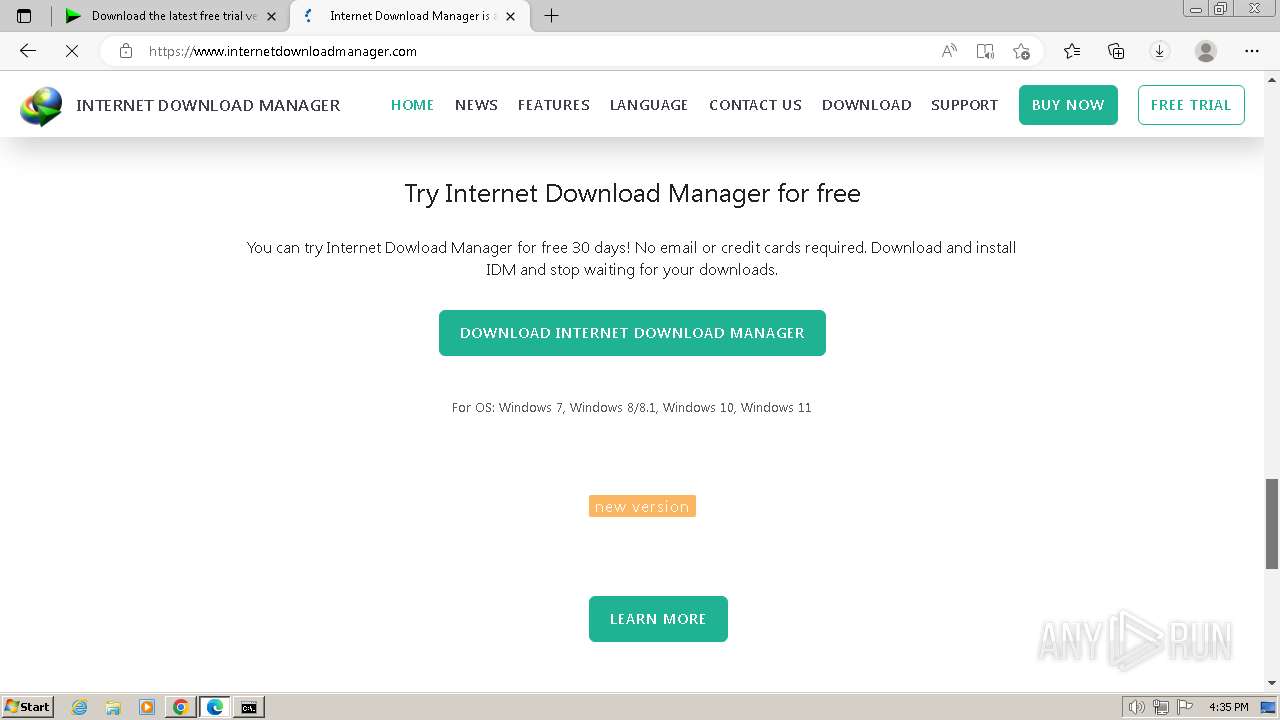Close the 'Internet Download Manager is' tab
Image resolution: width=1280 pixels, height=720 pixels.
pos(510,16)
